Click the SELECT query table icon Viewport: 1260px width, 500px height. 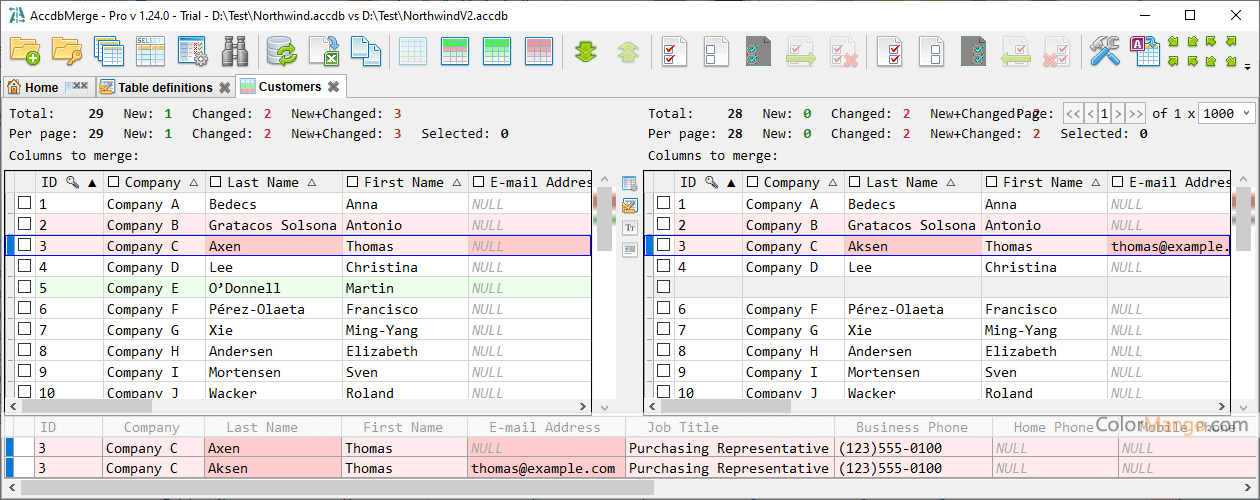pos(151,50)
